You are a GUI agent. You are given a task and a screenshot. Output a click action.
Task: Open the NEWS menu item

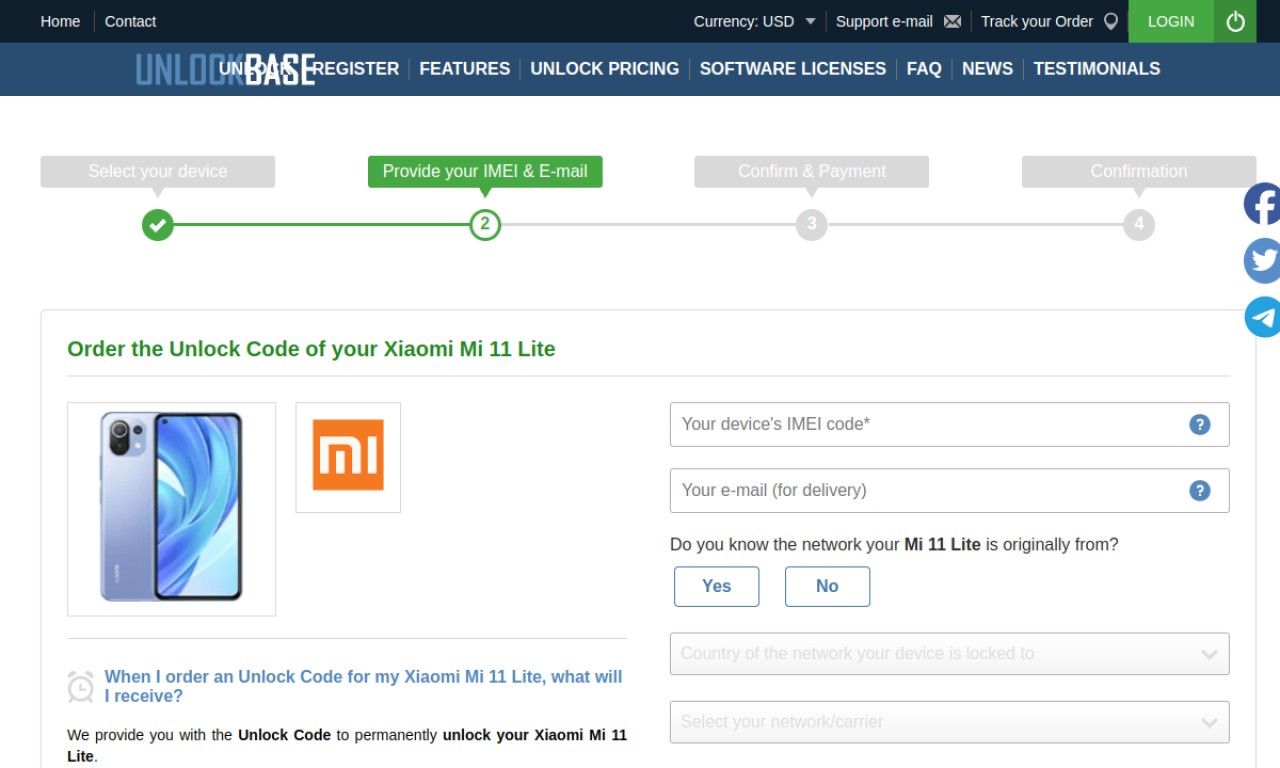pyautogui.click(x=987, y=69)
